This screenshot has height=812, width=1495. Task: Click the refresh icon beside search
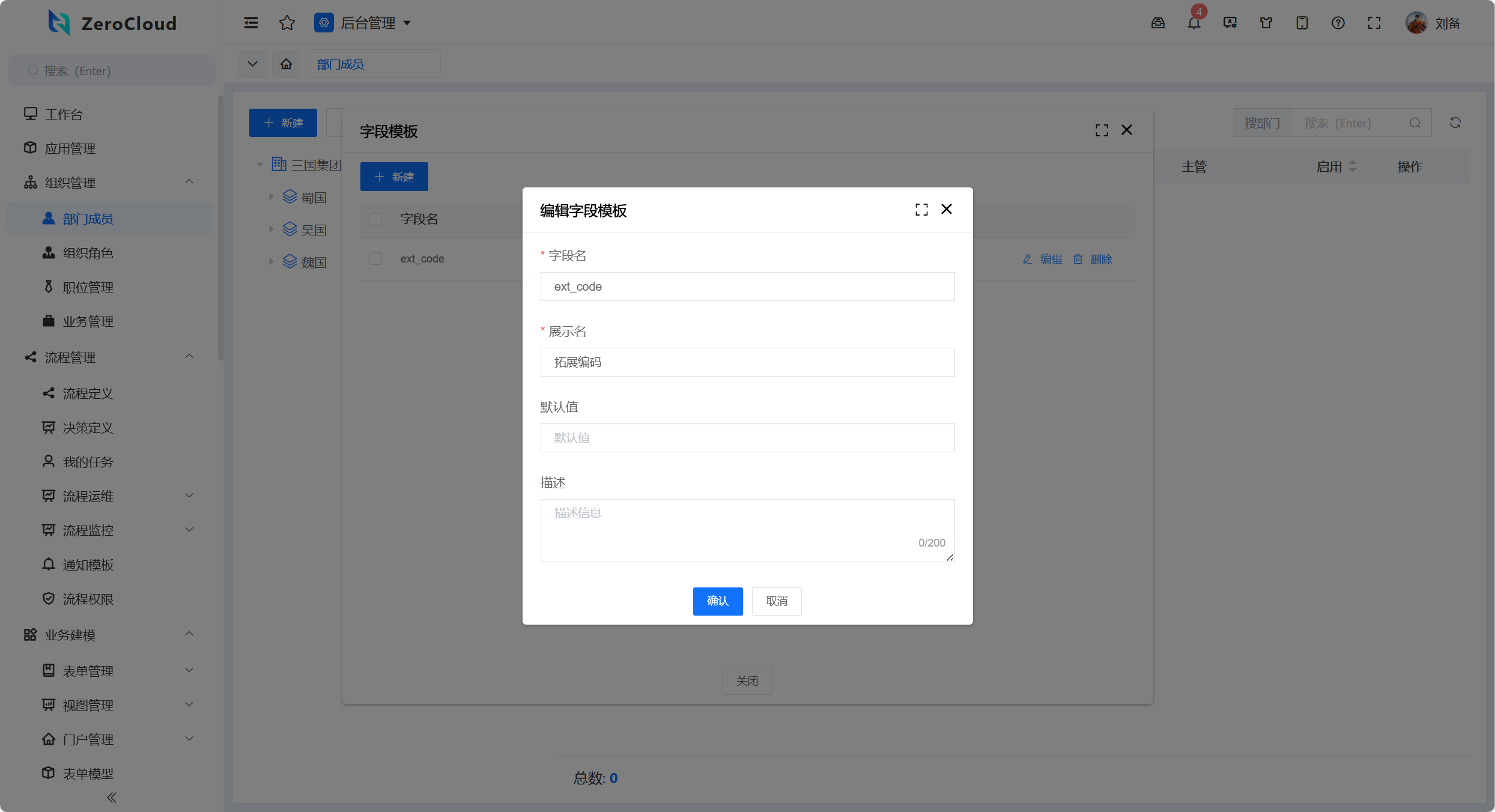(x=1455, y=123)
